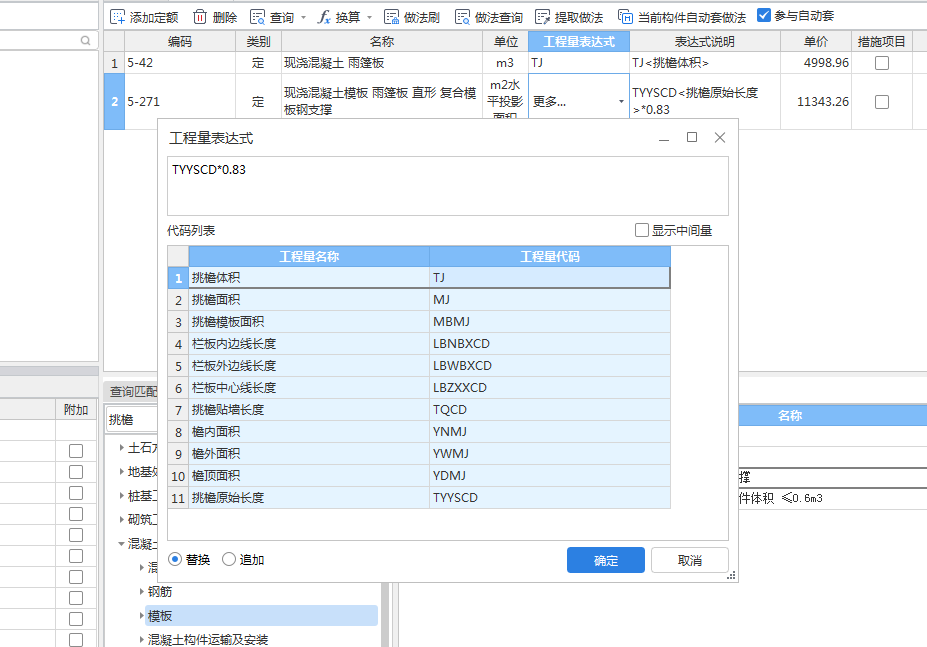Click the 添加定额 add quota icon
The image size is (927, 647).
(118, 17)
